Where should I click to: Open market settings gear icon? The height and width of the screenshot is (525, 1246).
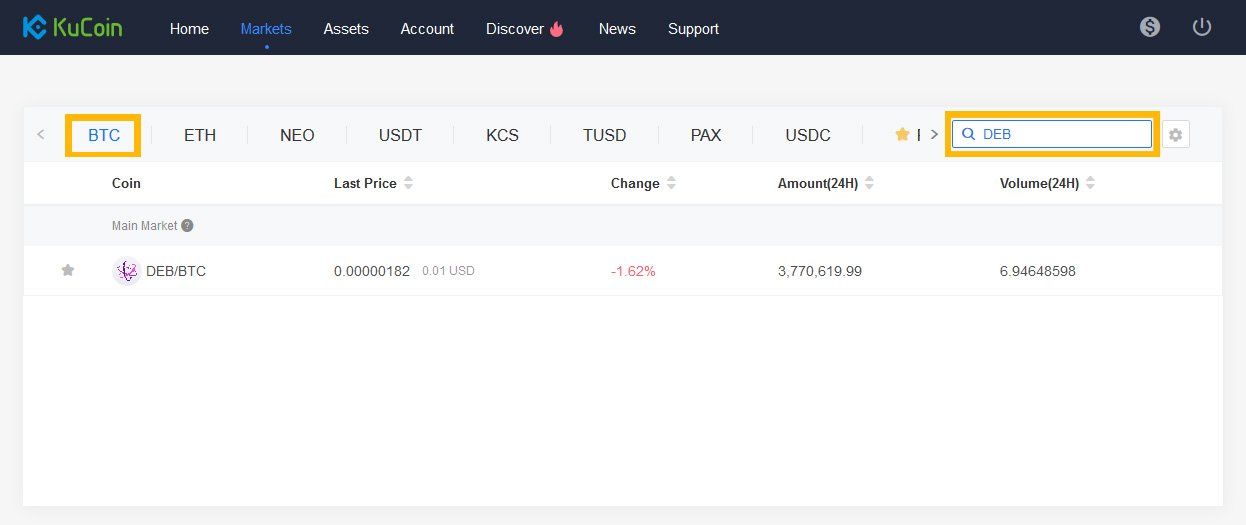coord(1176,134)
